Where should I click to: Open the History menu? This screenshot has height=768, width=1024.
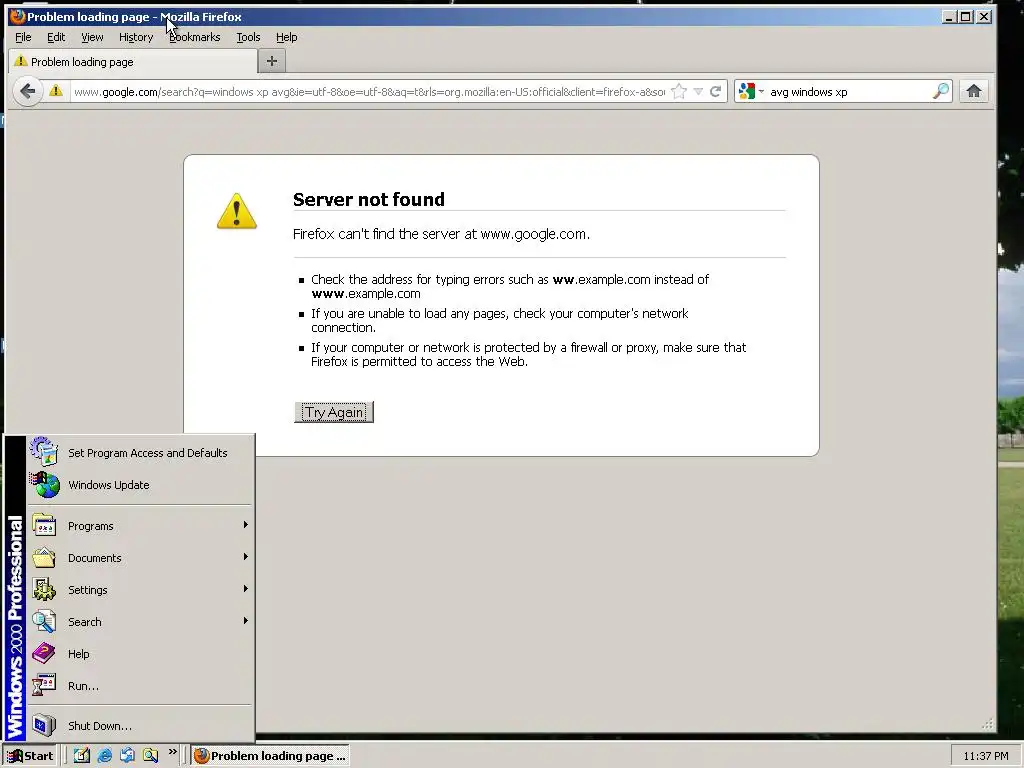[136, 37]
